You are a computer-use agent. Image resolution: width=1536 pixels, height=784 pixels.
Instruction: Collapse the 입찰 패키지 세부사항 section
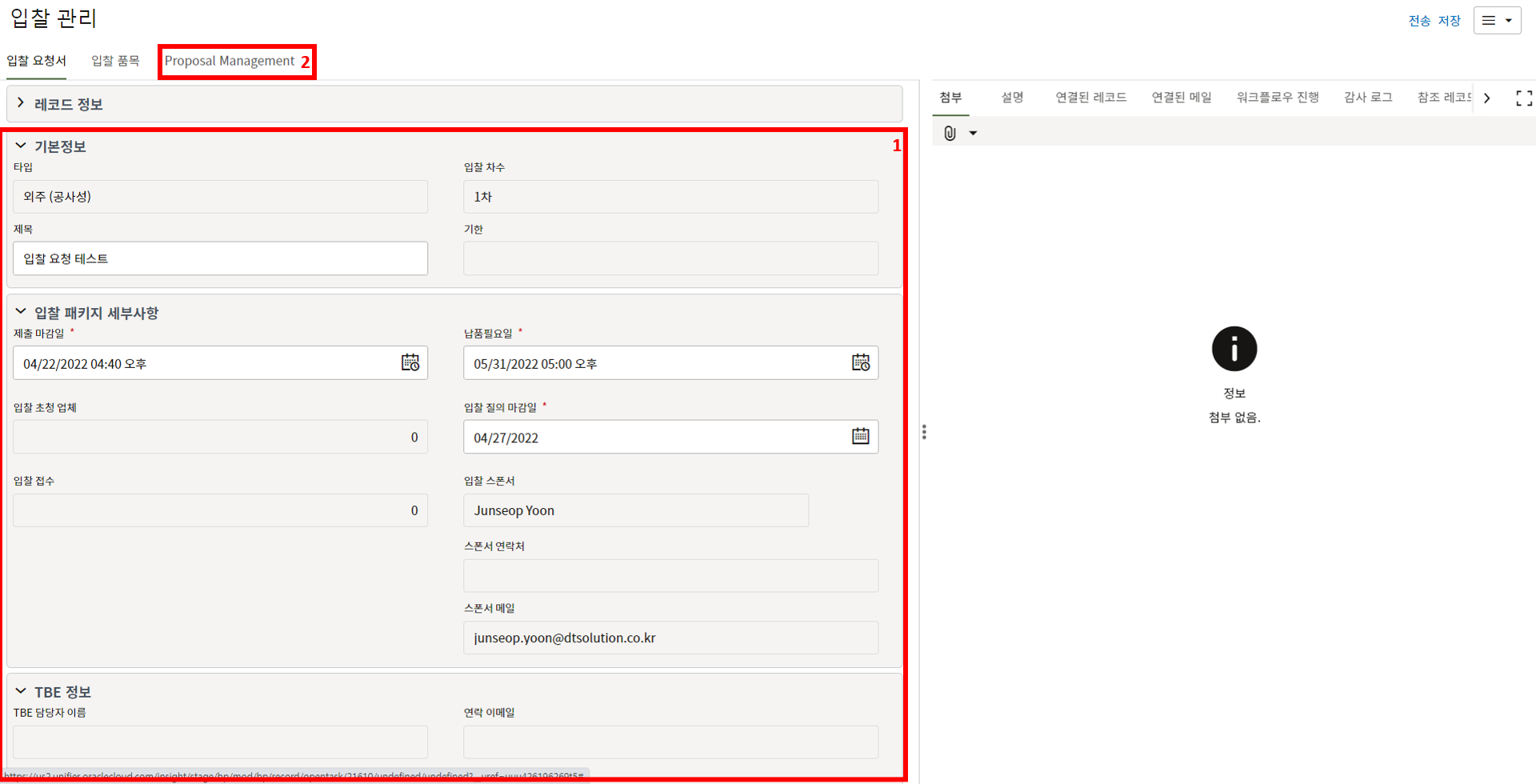tap(21, 312)
